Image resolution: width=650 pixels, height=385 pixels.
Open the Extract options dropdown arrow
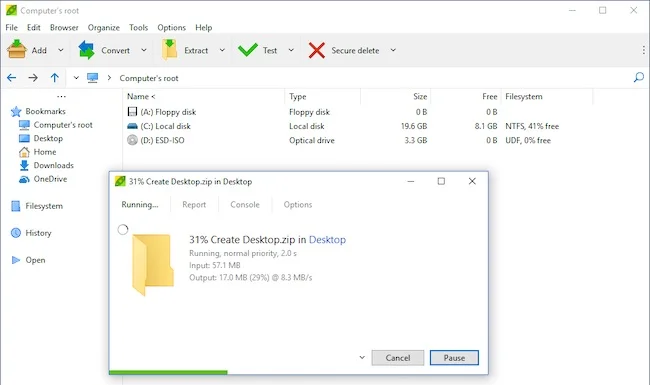222,50
